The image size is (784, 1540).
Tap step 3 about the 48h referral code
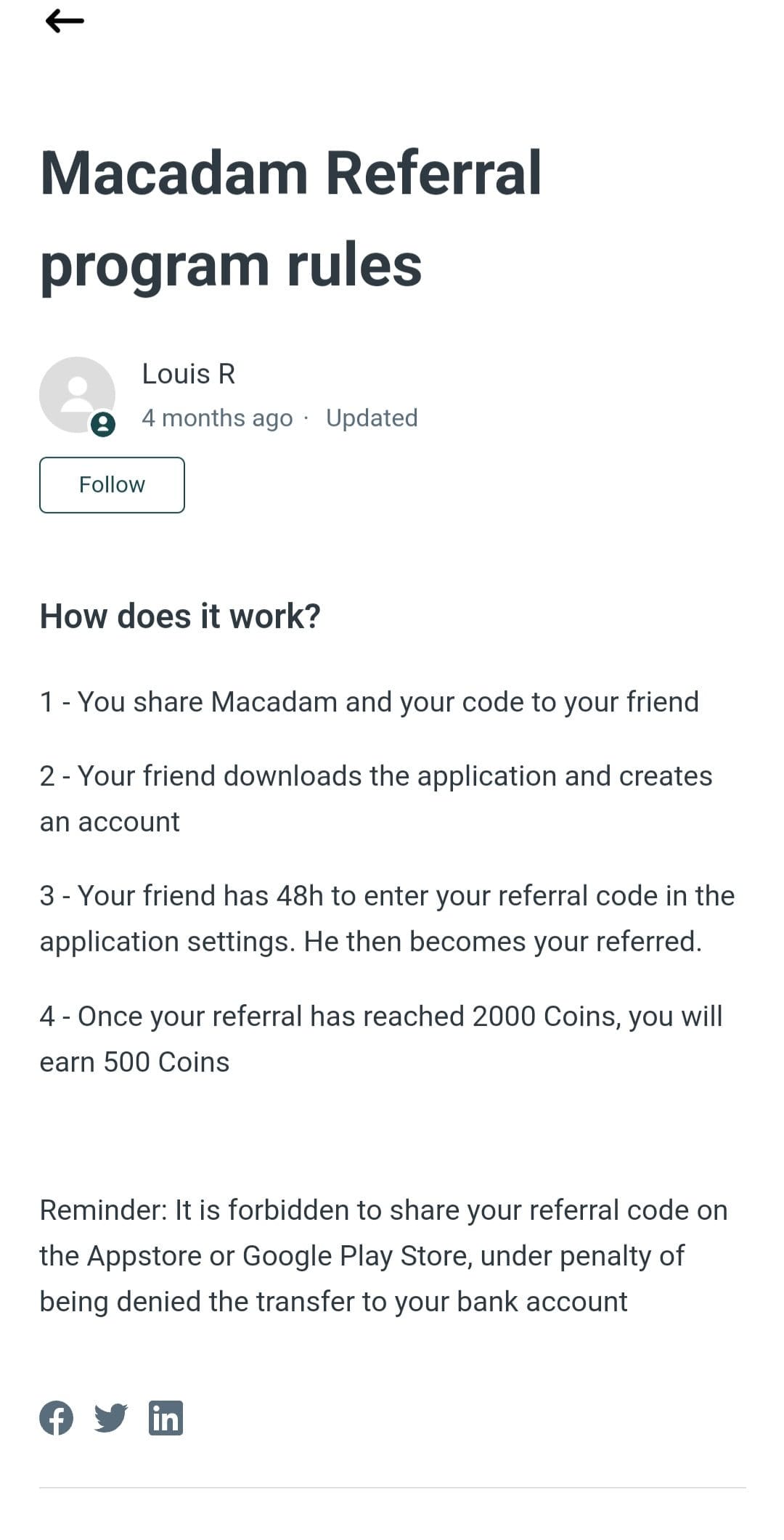(387, 918)
